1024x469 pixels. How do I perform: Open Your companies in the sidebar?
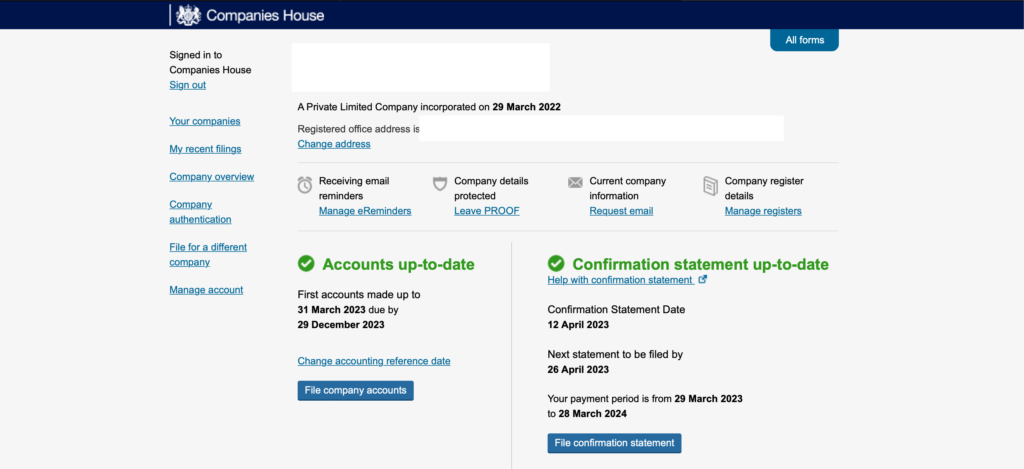(204, 121)
